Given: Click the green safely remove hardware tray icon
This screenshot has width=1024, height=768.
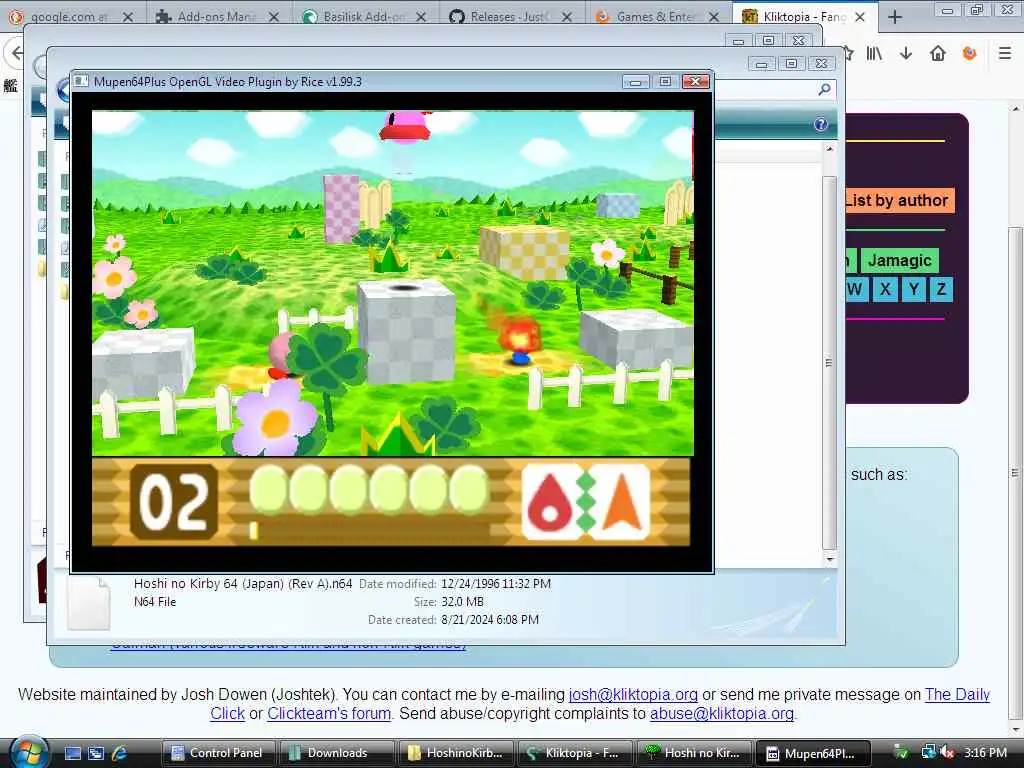Looking at the screenshot, I should coord(901,753).
